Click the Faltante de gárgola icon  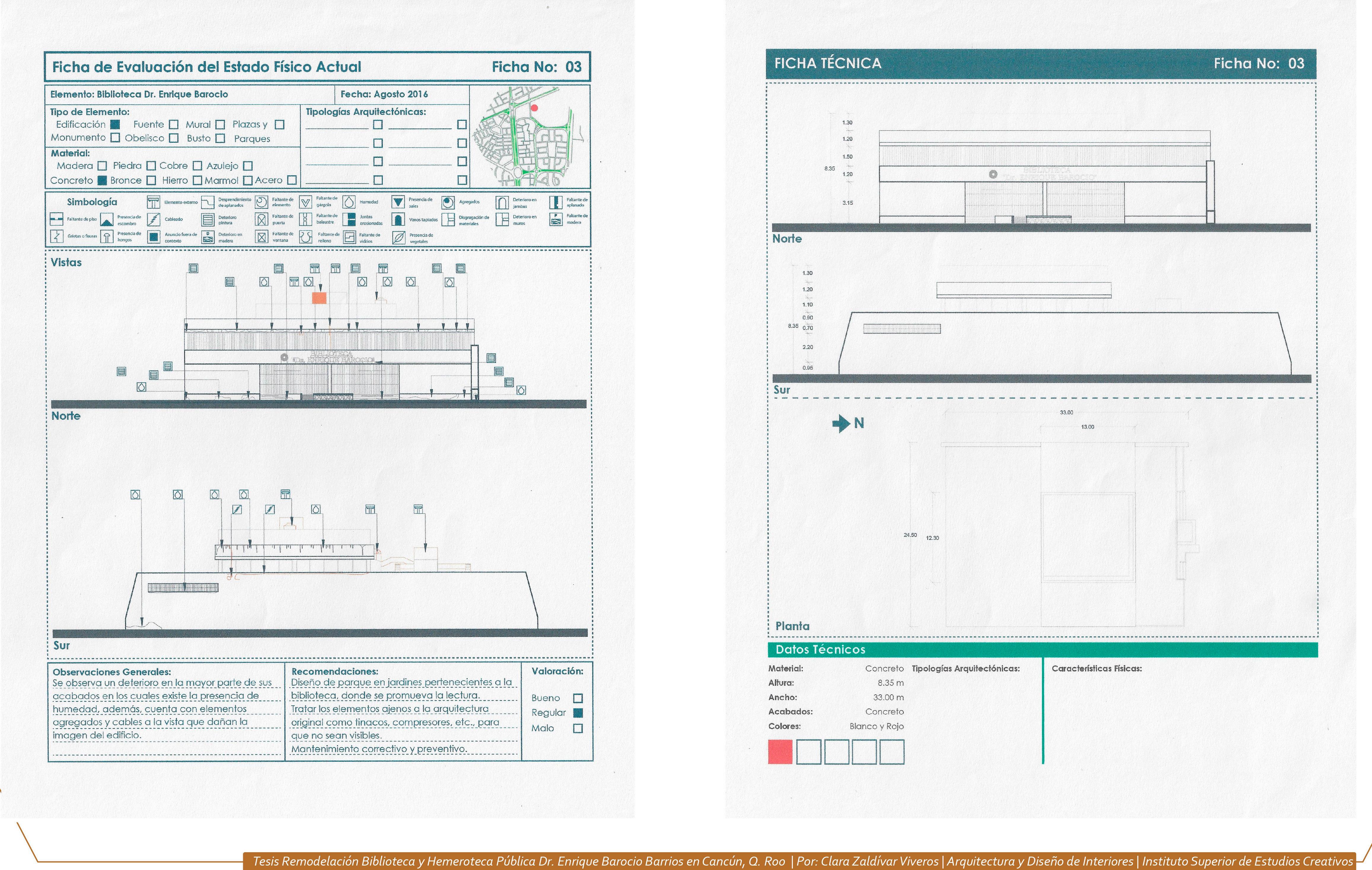(x=306, y=202)
